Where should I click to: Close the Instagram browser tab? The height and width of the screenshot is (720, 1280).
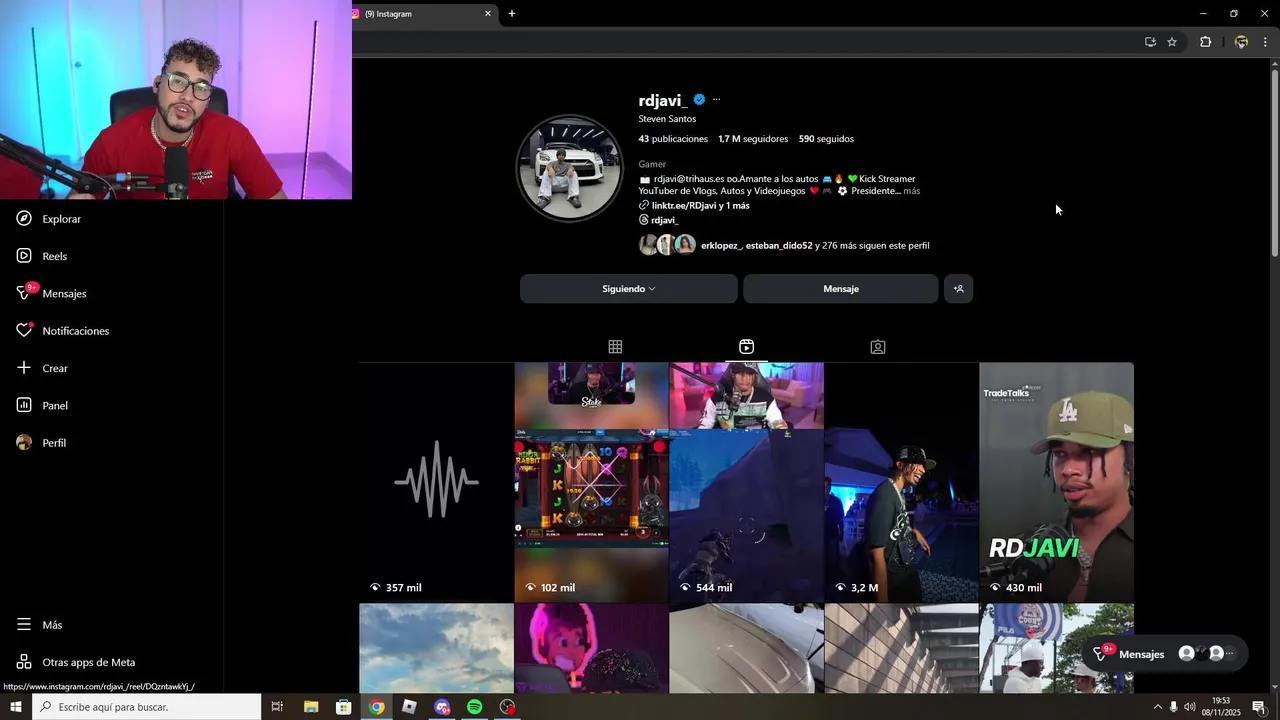[x=488, y=14]
